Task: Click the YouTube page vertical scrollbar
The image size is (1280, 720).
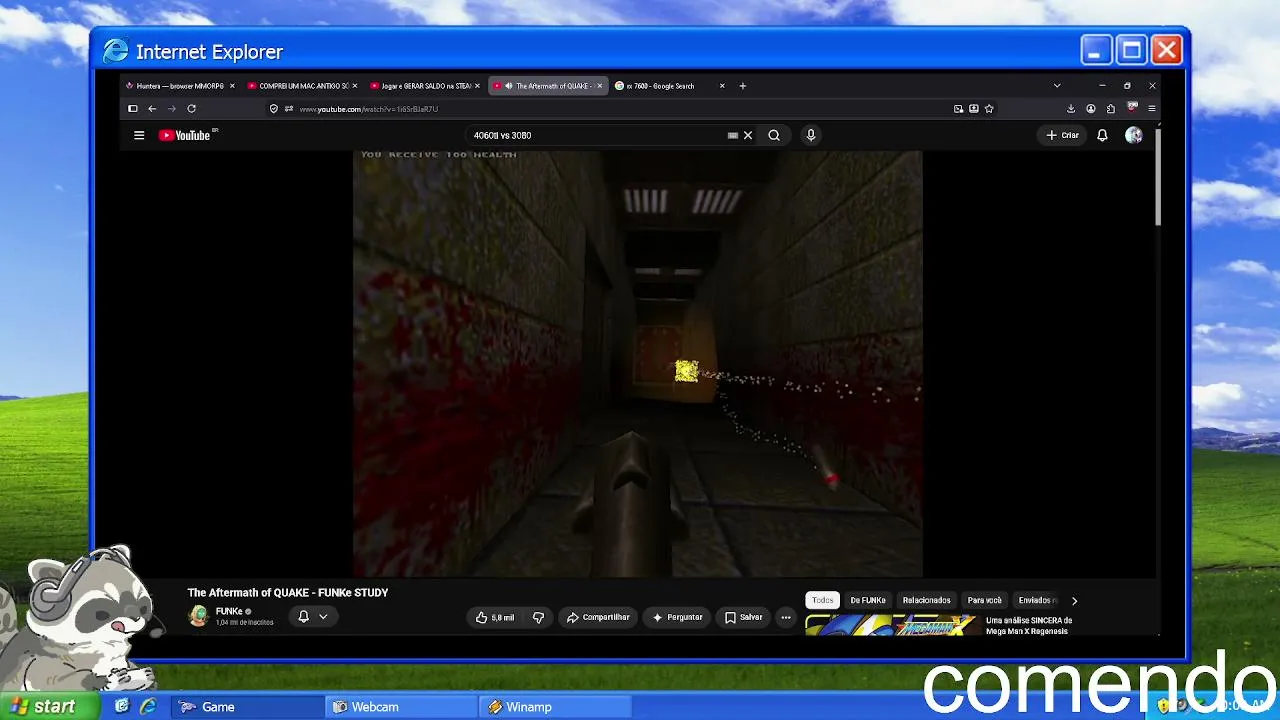Action: [x=1158, y=177]
